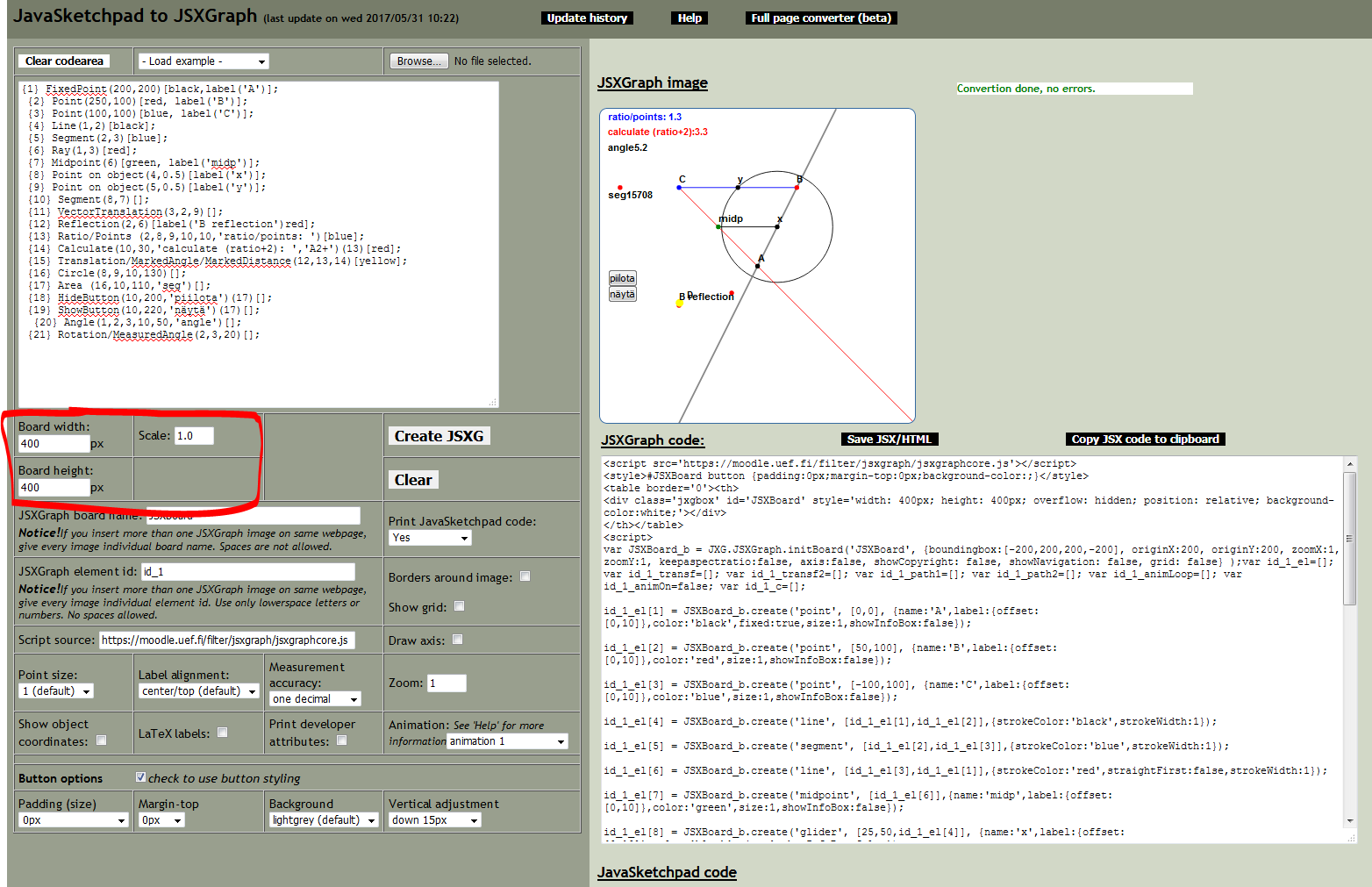Image resolution: width=1372 pixels, height=887 pixels.
Task: Uncheck the button styling checkbox
Action: 140,777
